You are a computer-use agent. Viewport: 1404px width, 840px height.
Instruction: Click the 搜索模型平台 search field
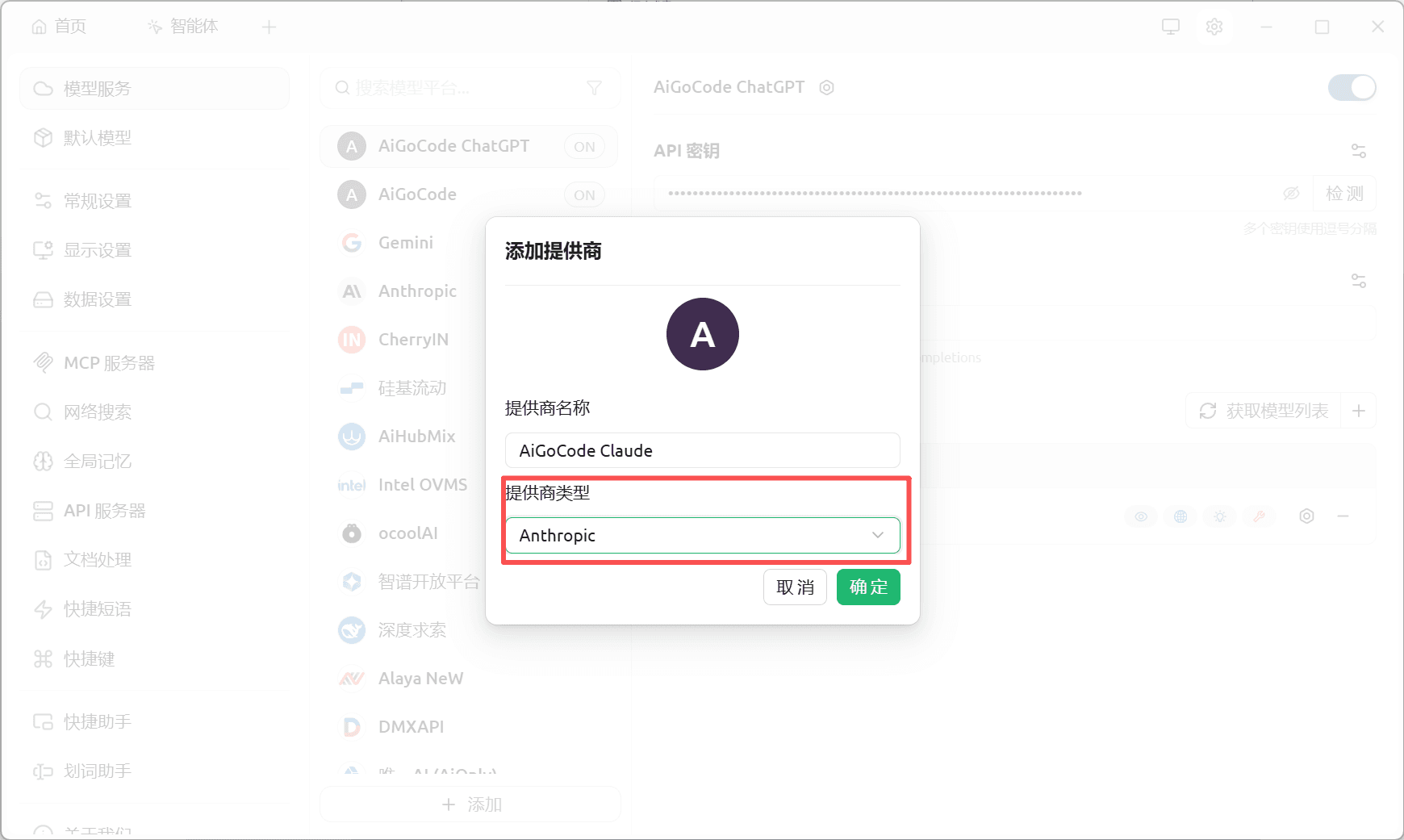click(x=470, y=88)
